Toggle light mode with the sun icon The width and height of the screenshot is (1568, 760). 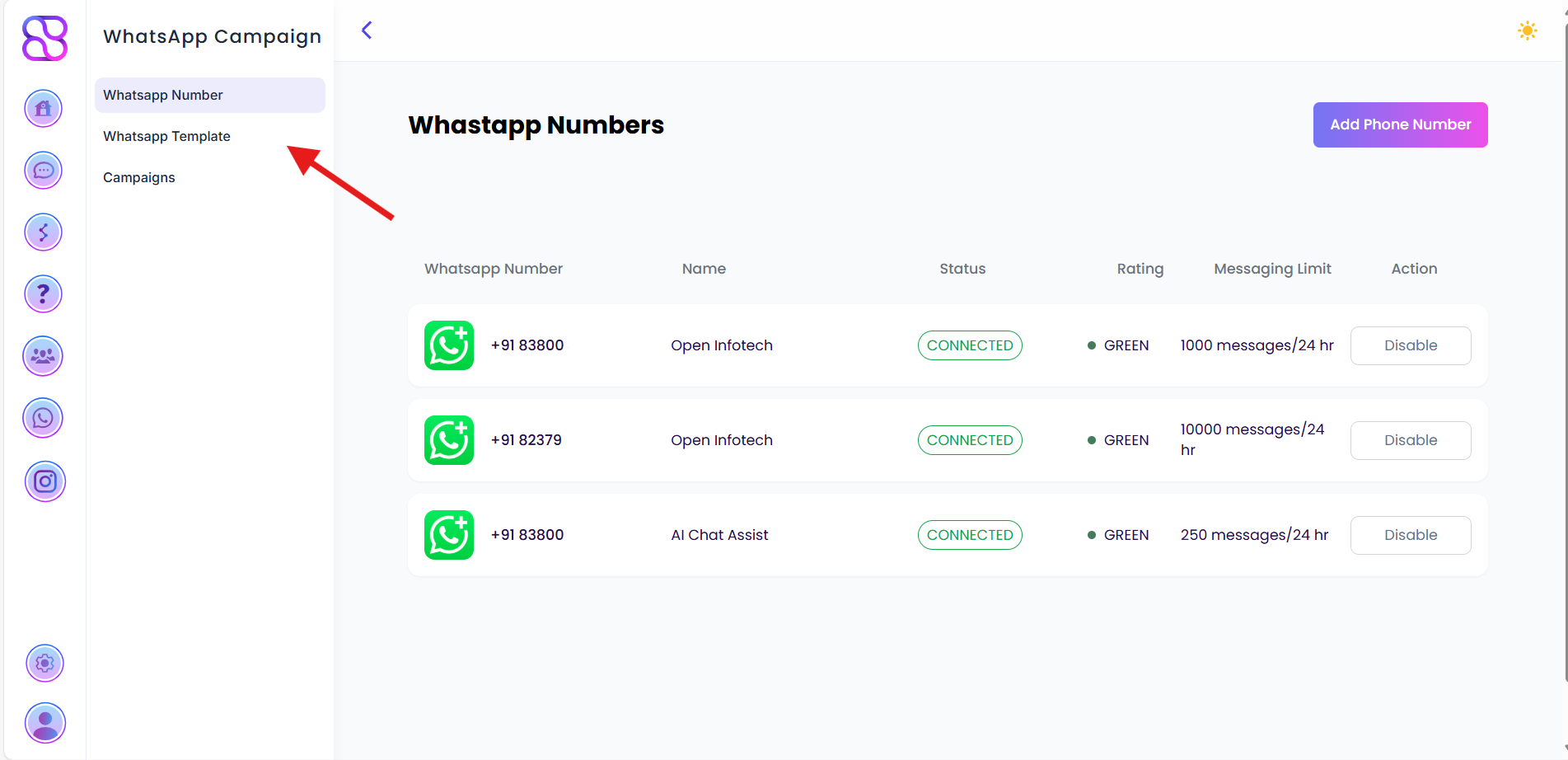coord(1527,30)
